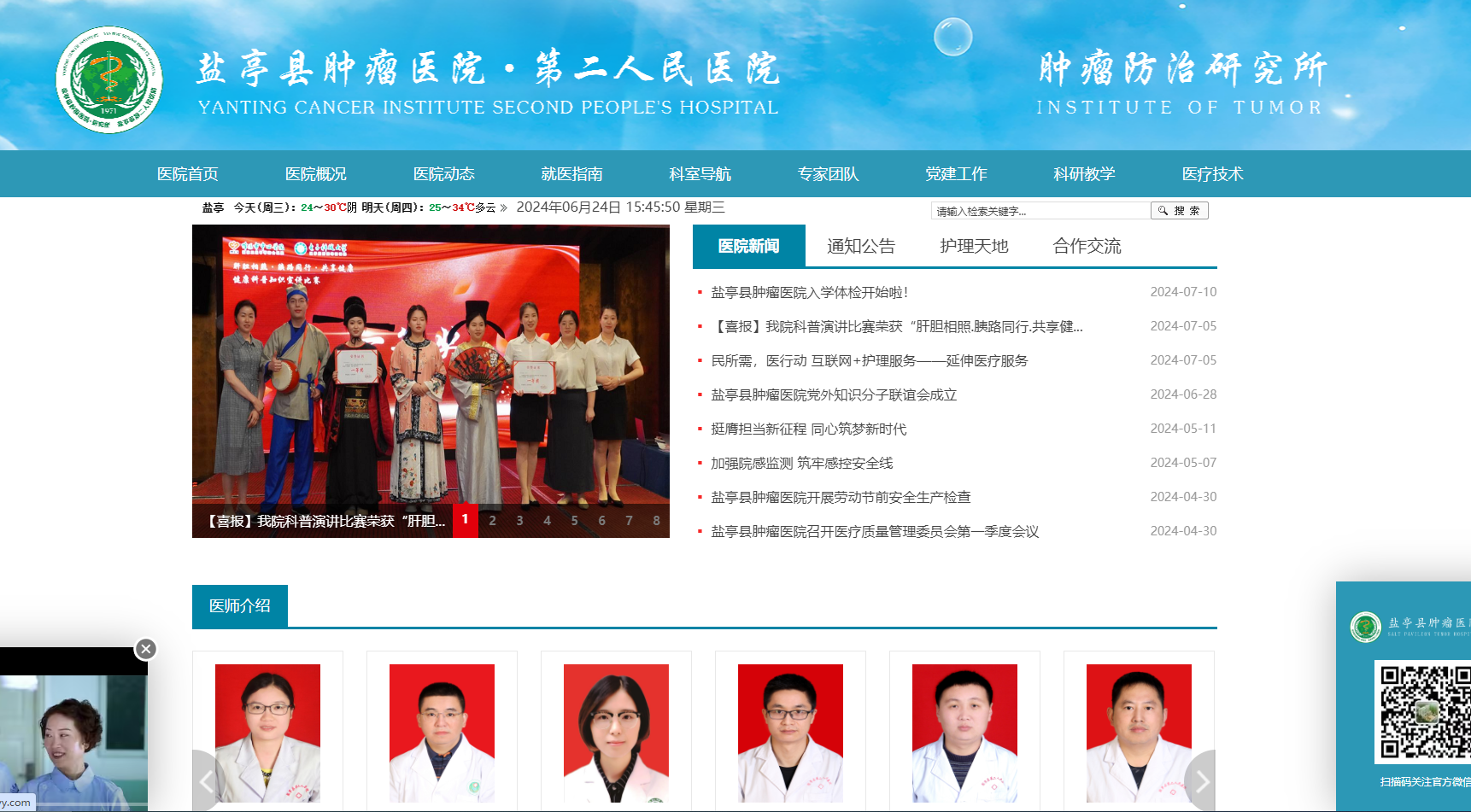Click the hospital logo emblem
1471x812 pixels.
point(109,79)
